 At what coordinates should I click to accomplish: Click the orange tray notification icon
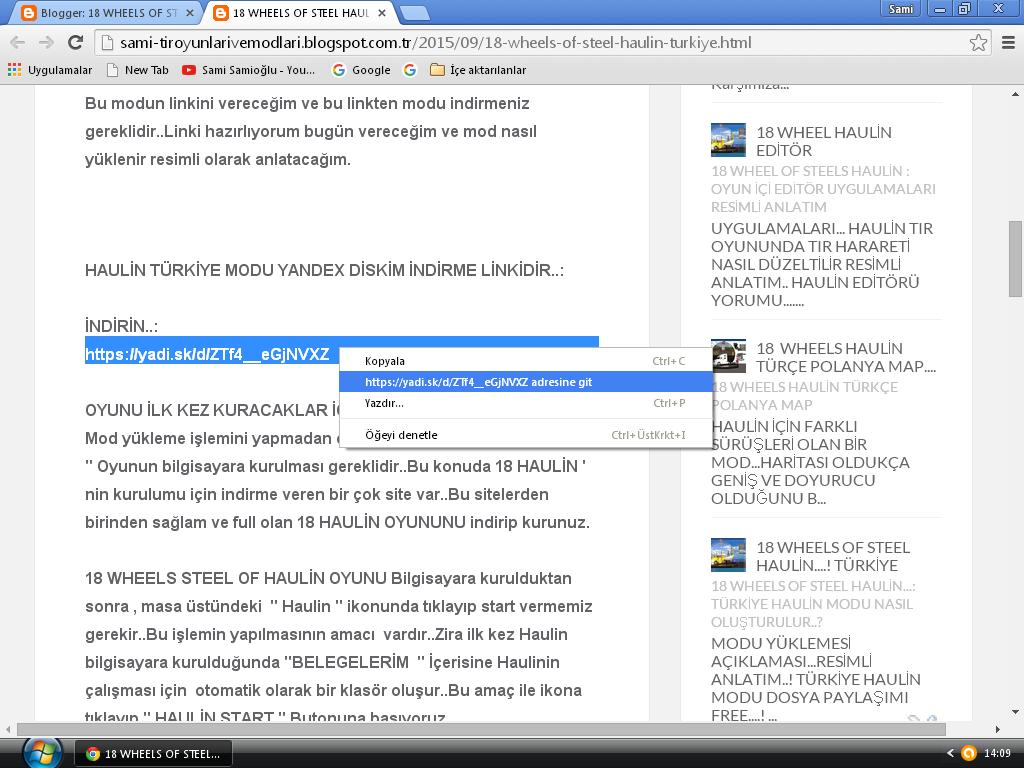969,753
